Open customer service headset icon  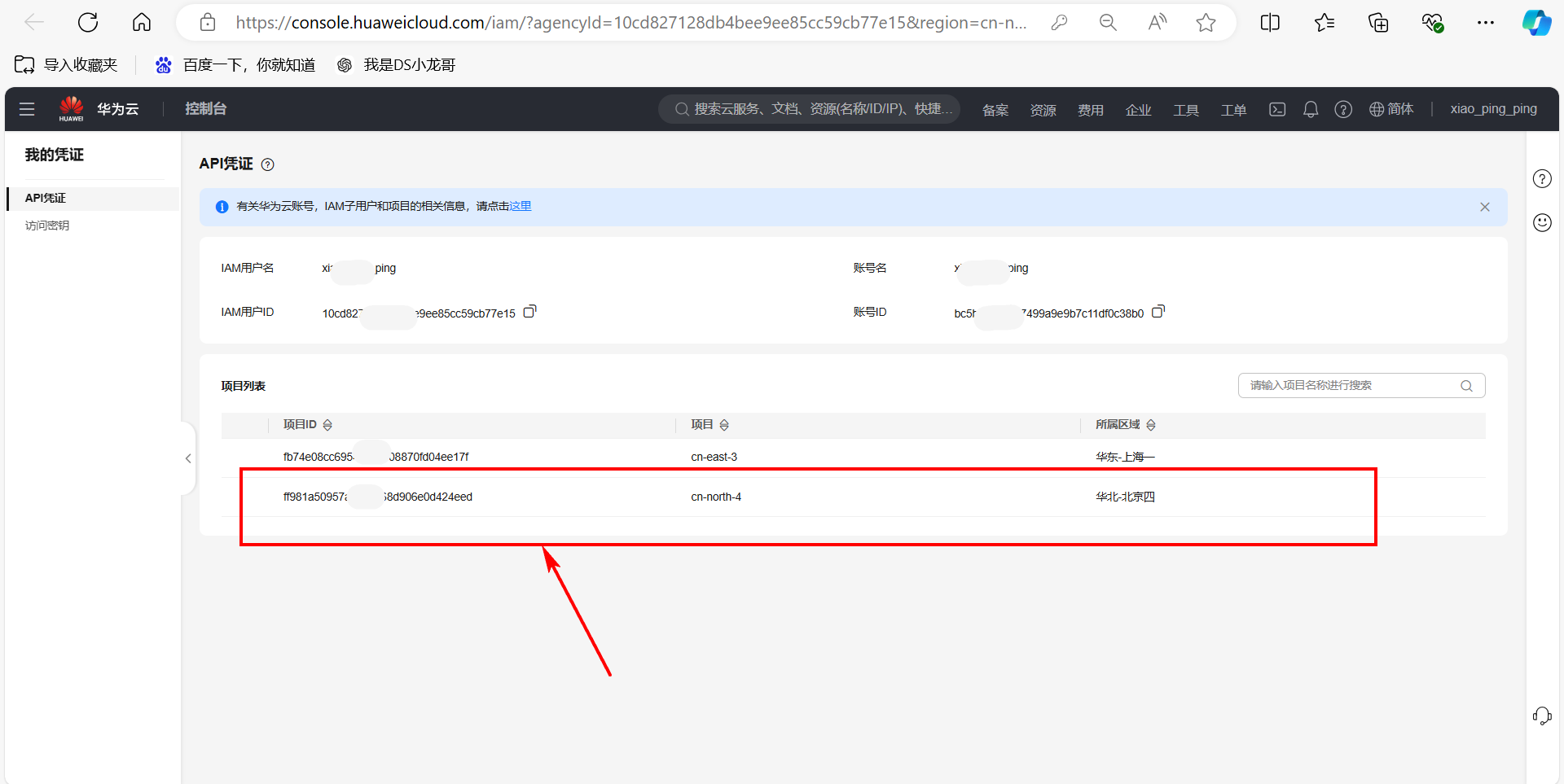pyautogui.click(x=1542, y=716)
